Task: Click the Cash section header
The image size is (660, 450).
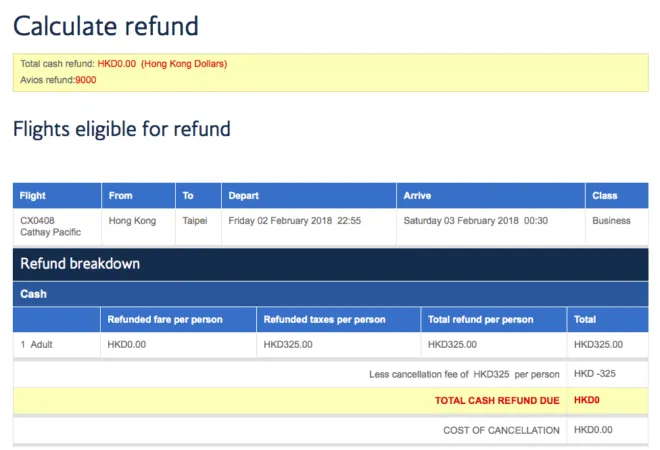Action: (x=331, y=294)
